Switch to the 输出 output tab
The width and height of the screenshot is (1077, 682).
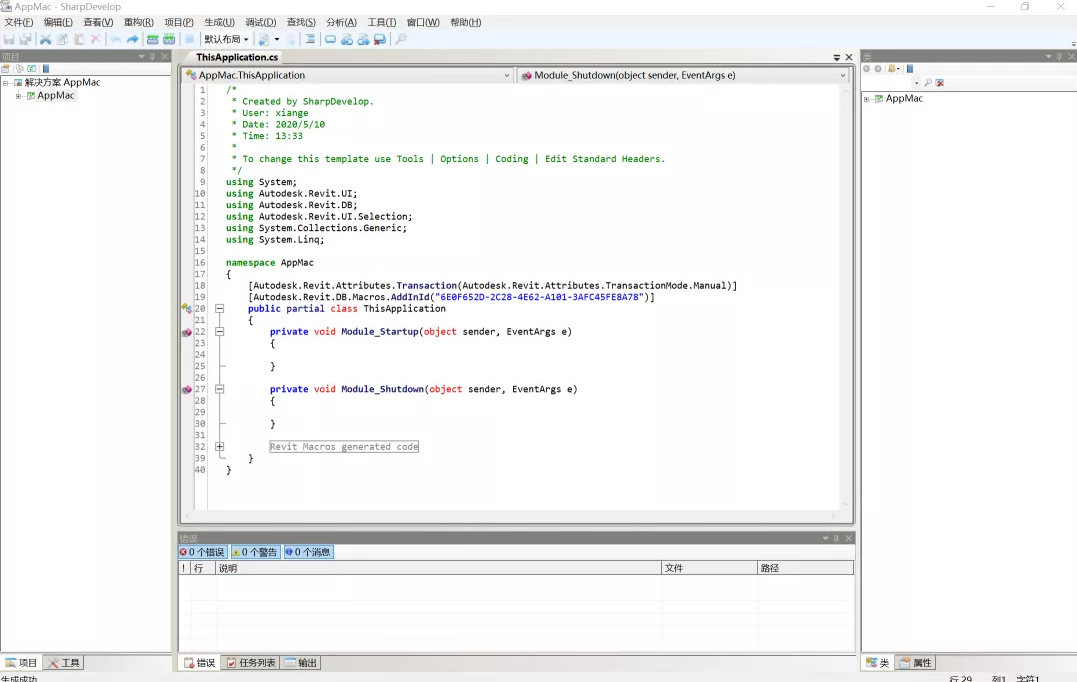coord(300,663)
